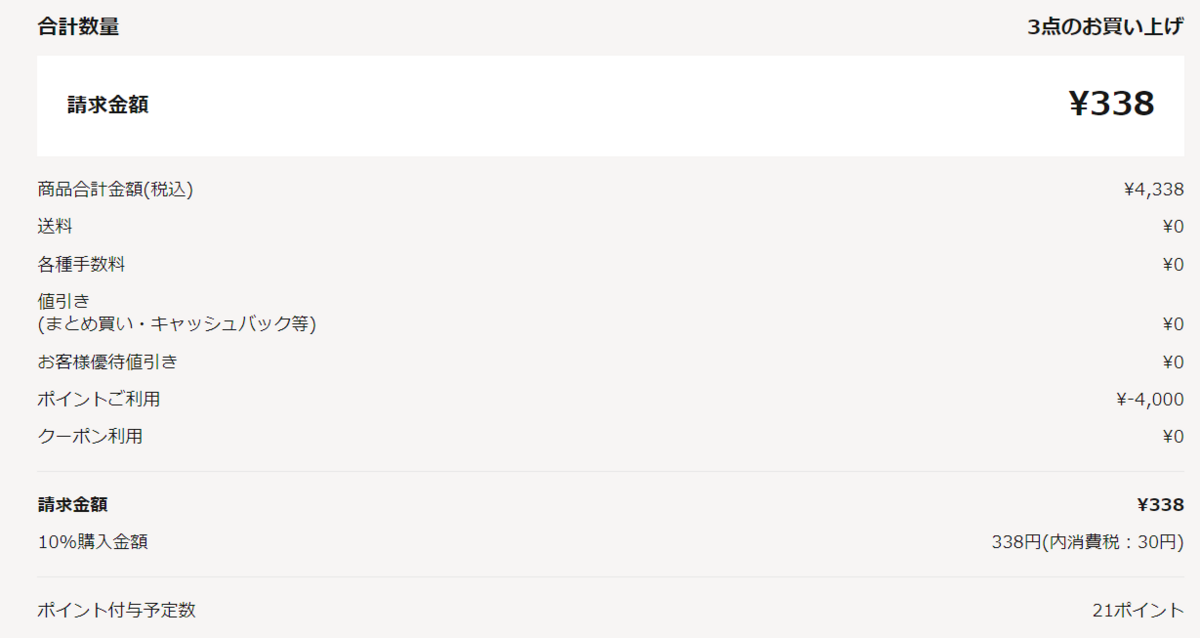Screen dimensions: 1200x638
Task: Click the ¥4,338 product total value
Action: (x=1154, y=189)
